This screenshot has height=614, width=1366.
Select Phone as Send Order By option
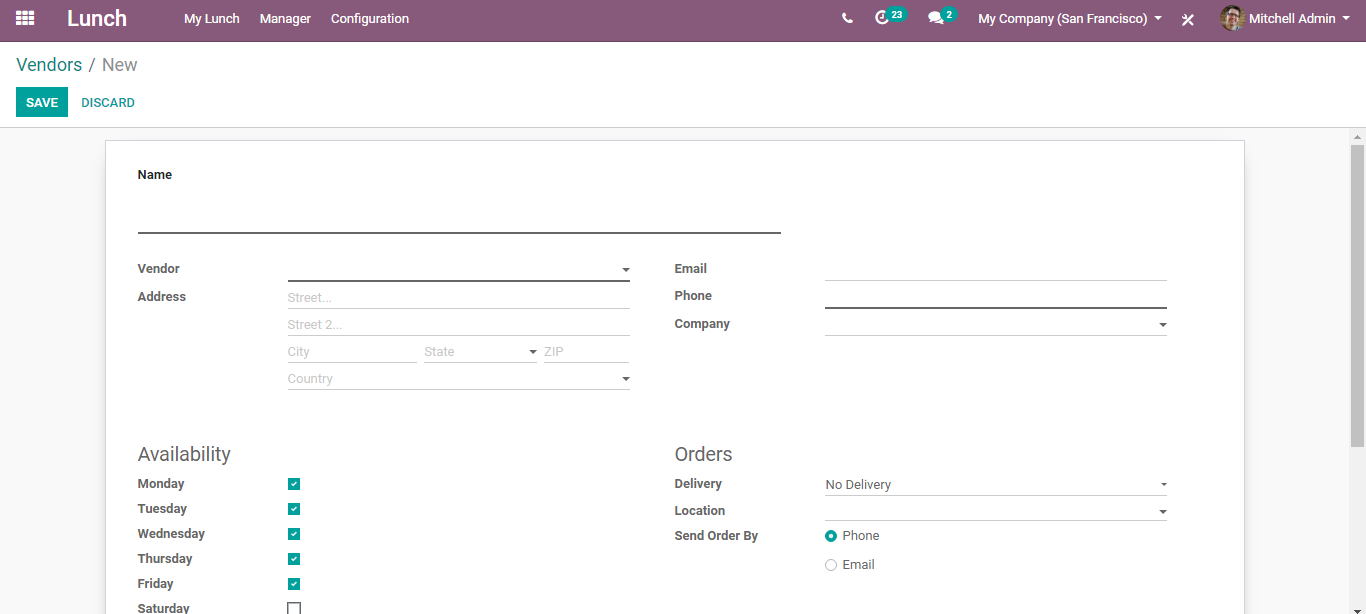click(831, 536)
